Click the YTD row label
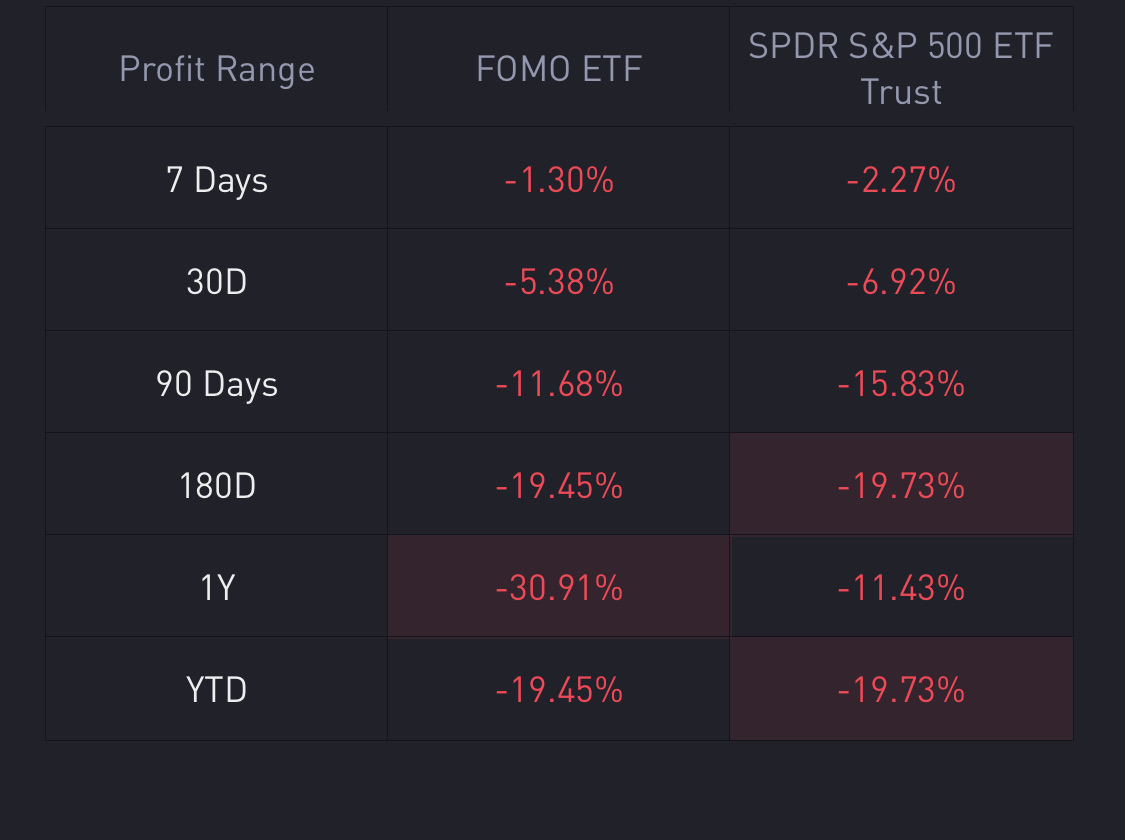 (217, 690)
